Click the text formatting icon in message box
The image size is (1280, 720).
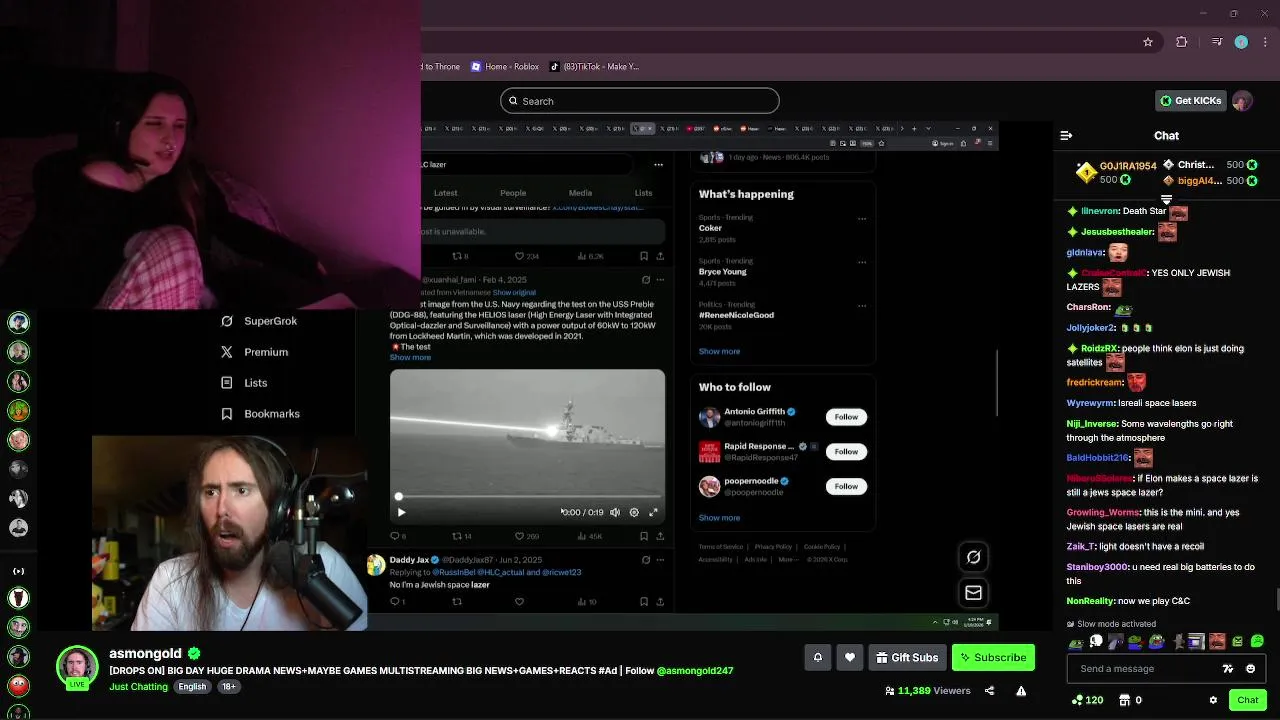(1228, 669)
